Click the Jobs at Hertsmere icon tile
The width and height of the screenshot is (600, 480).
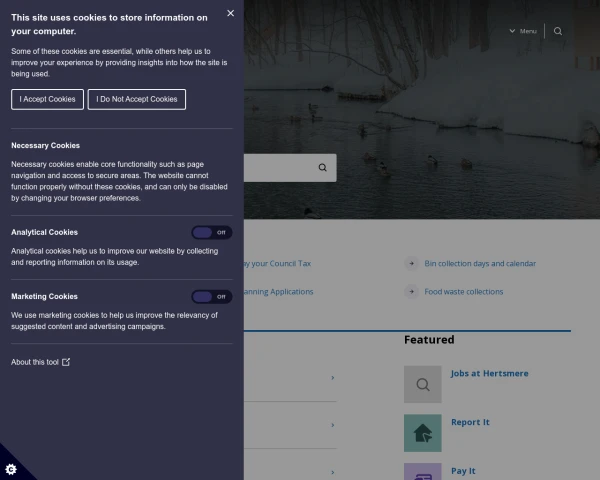[x=422, y=384]
